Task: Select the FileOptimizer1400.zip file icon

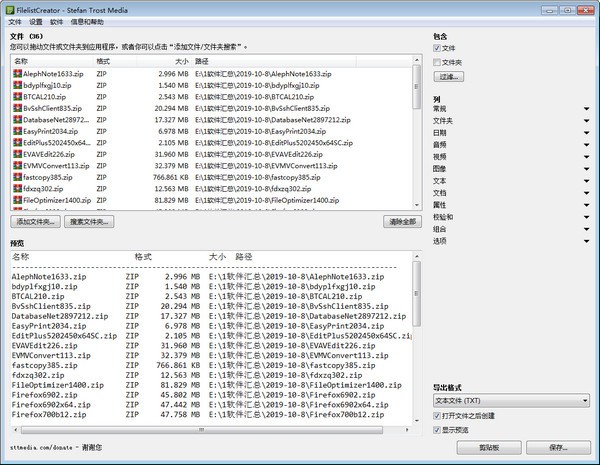Action: click(x=17, y=201)
